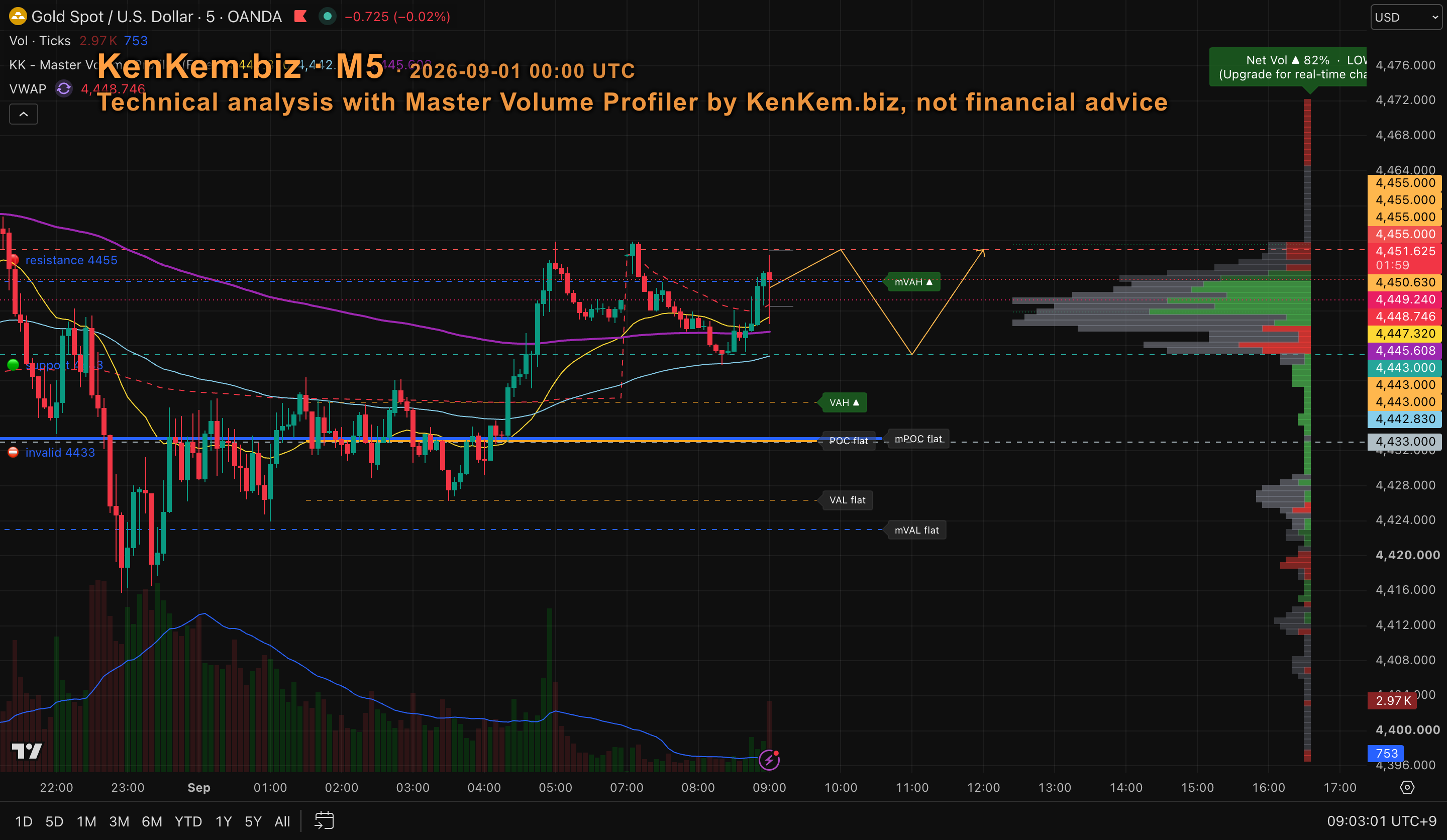Image resolution: width=1447 pixels, height=840 pixels.
Task: Click the 4,450.630 price axis label
Action: click(1404, 282)
